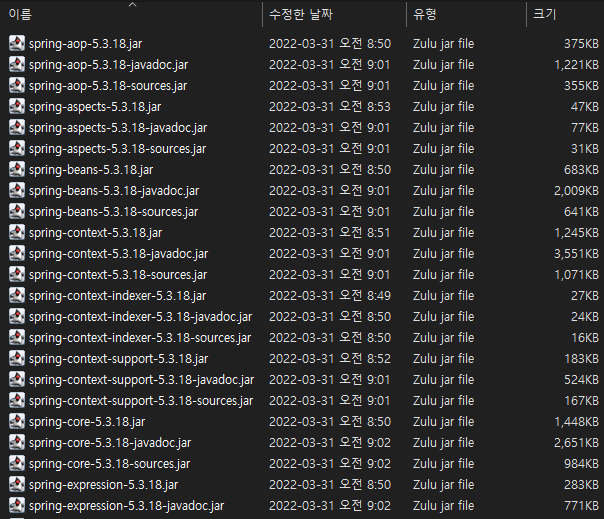This screenshot has width=604, height=519.
Task: Sort files by the 크기 column header
Action: tap(545, 15)
